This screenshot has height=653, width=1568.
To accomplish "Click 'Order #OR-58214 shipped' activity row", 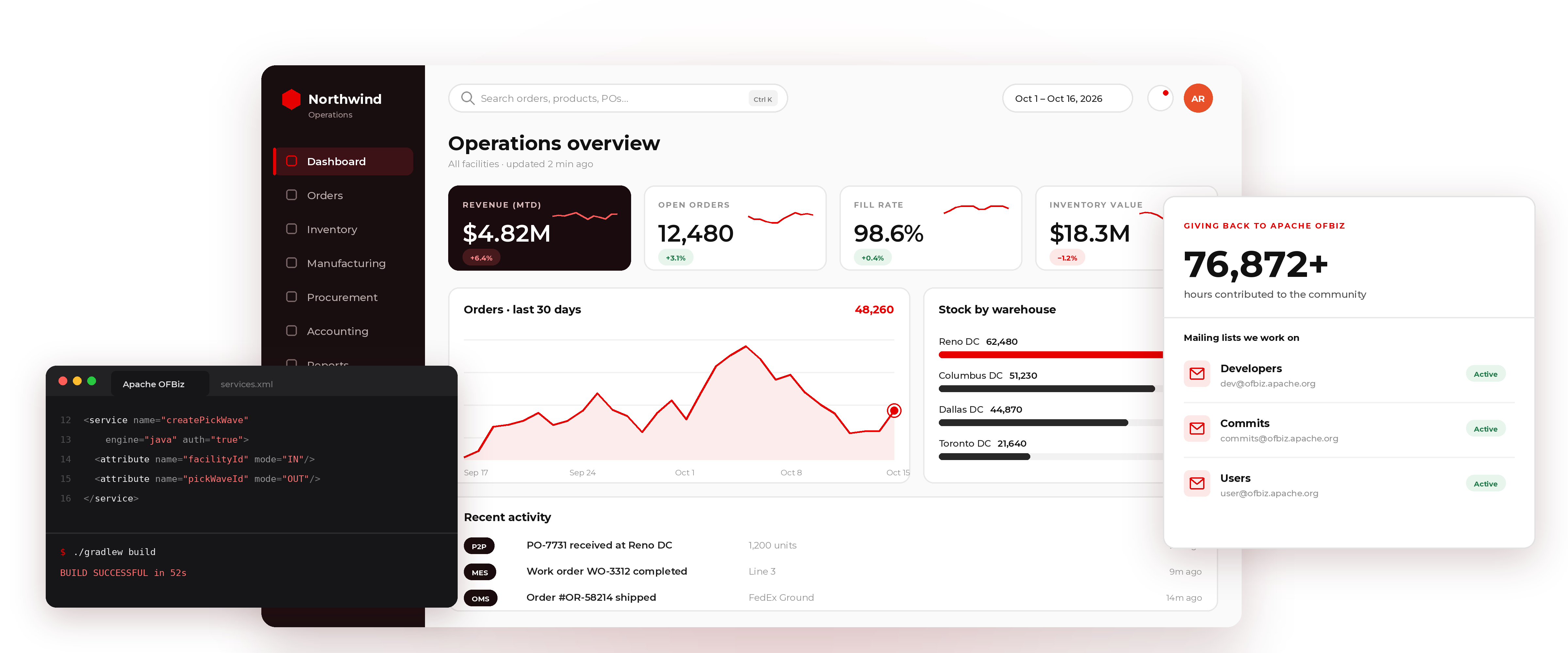I will coord(832,597).
